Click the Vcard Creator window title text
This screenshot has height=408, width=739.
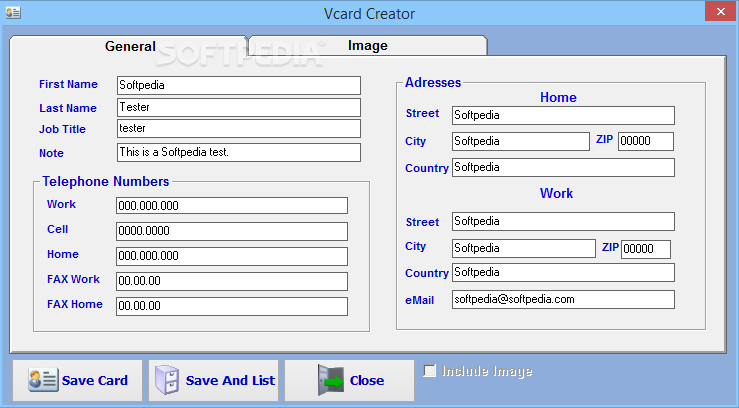coord(369,14)
